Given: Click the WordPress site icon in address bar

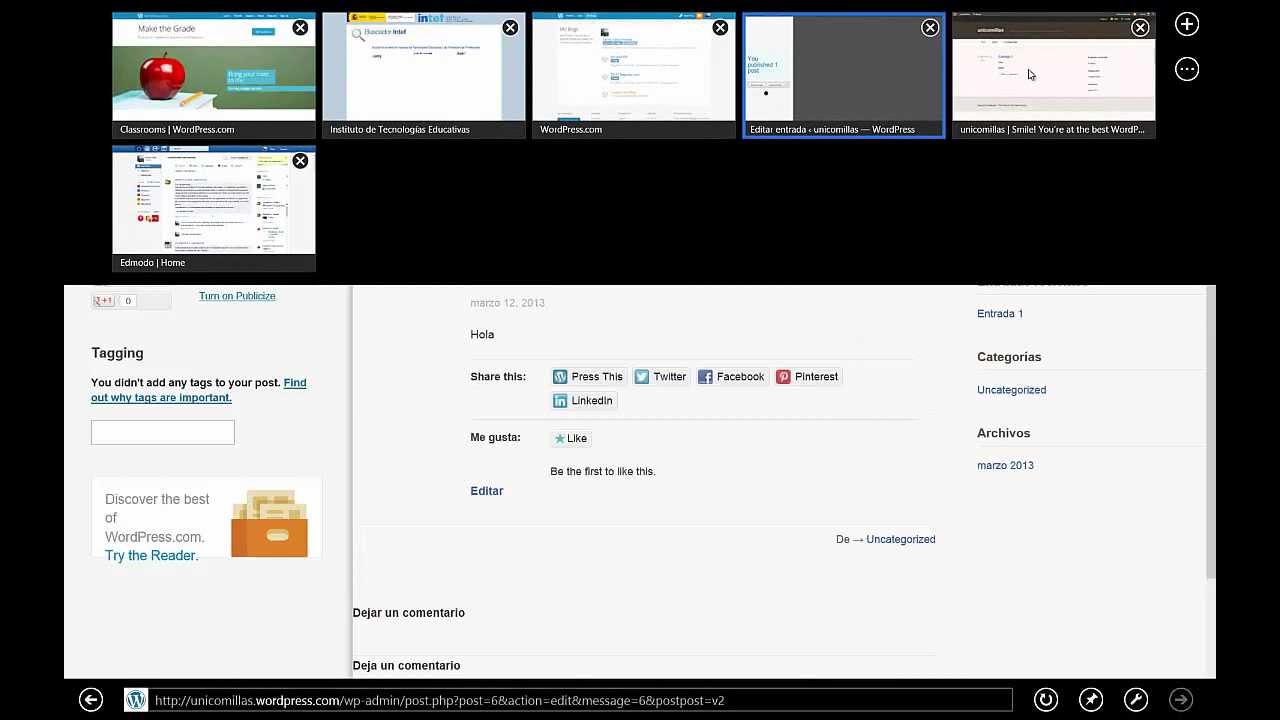Looking at the screenshot, I should [x=136, y=700].
